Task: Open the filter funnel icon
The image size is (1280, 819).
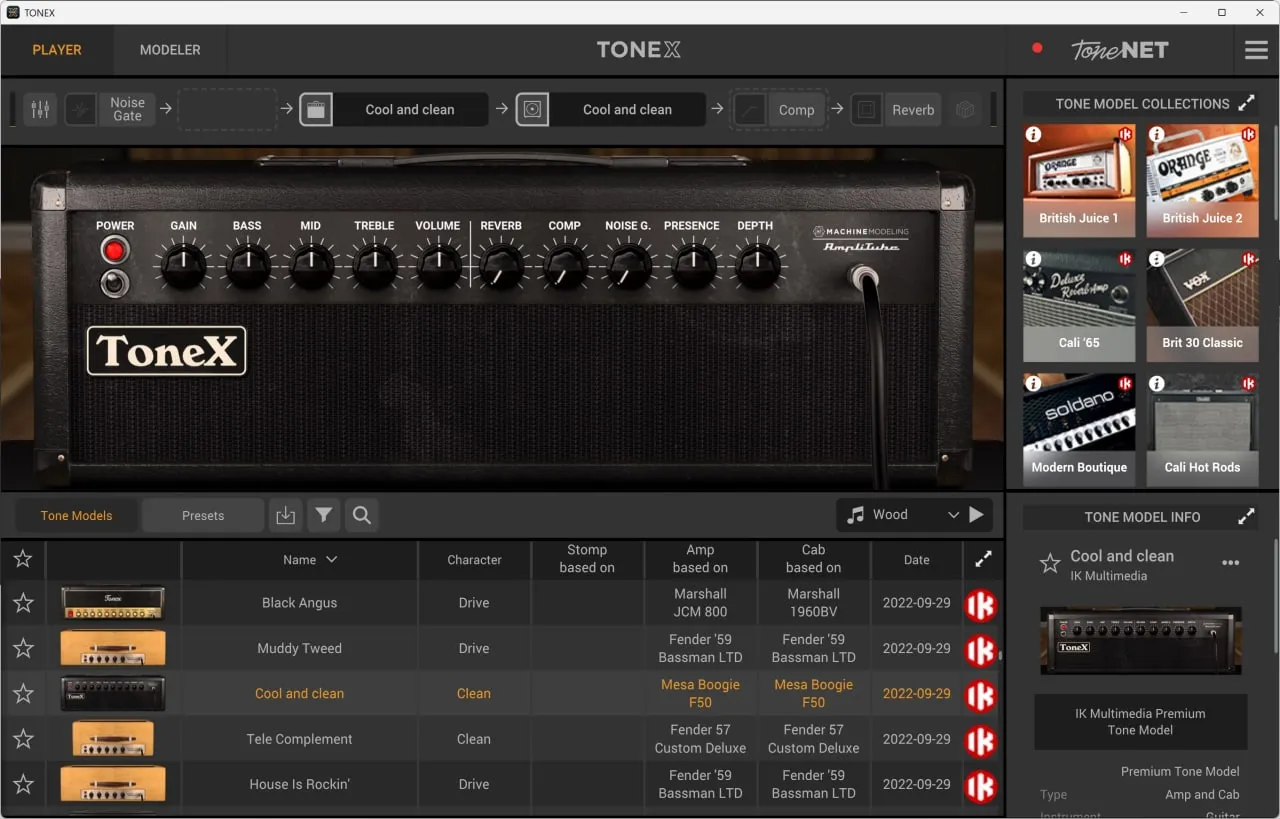Action: tap(323, 516)
